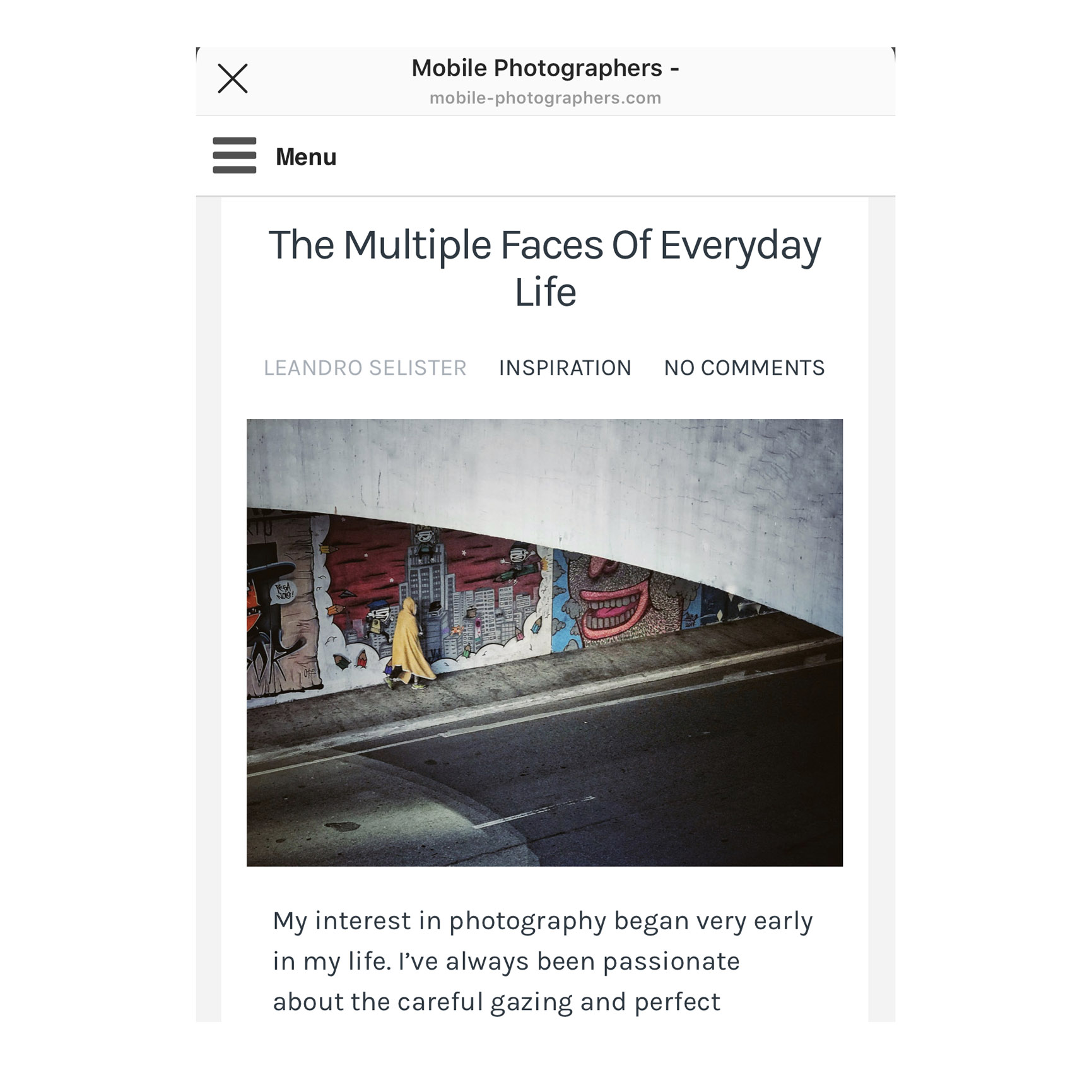This screenshot has height=1092, width=1092.
Task: Tap the word Life in the headline
Action: click(x=545, y=292)
